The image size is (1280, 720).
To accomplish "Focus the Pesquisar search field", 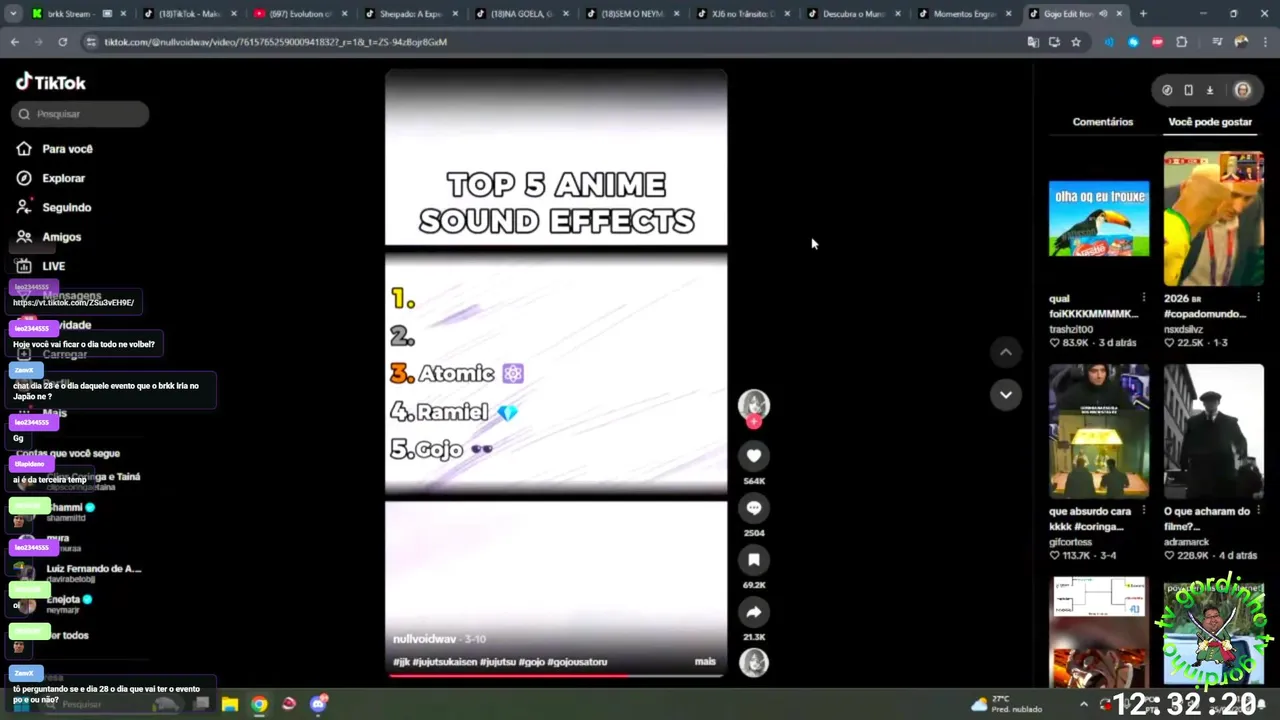I will 81,114.
